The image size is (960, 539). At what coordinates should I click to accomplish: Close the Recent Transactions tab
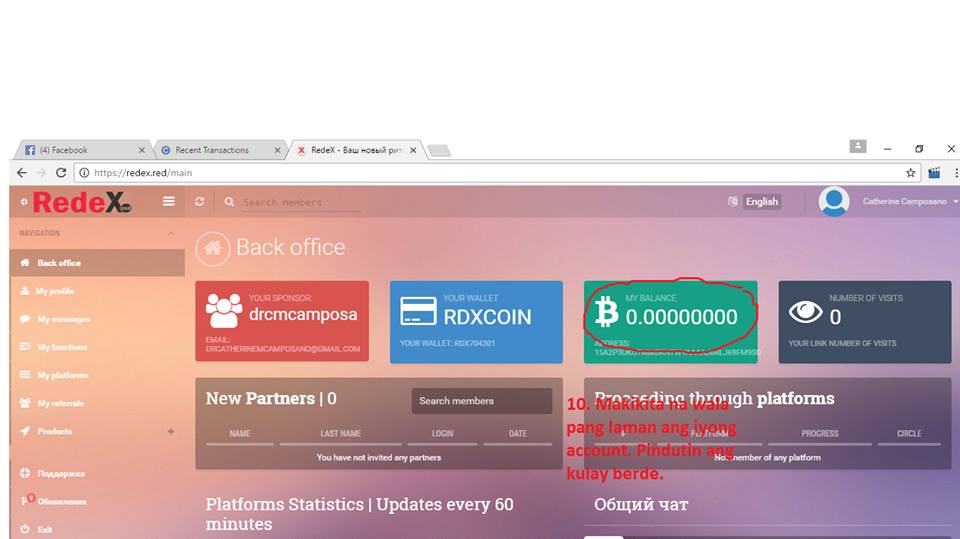pos(277,150)
